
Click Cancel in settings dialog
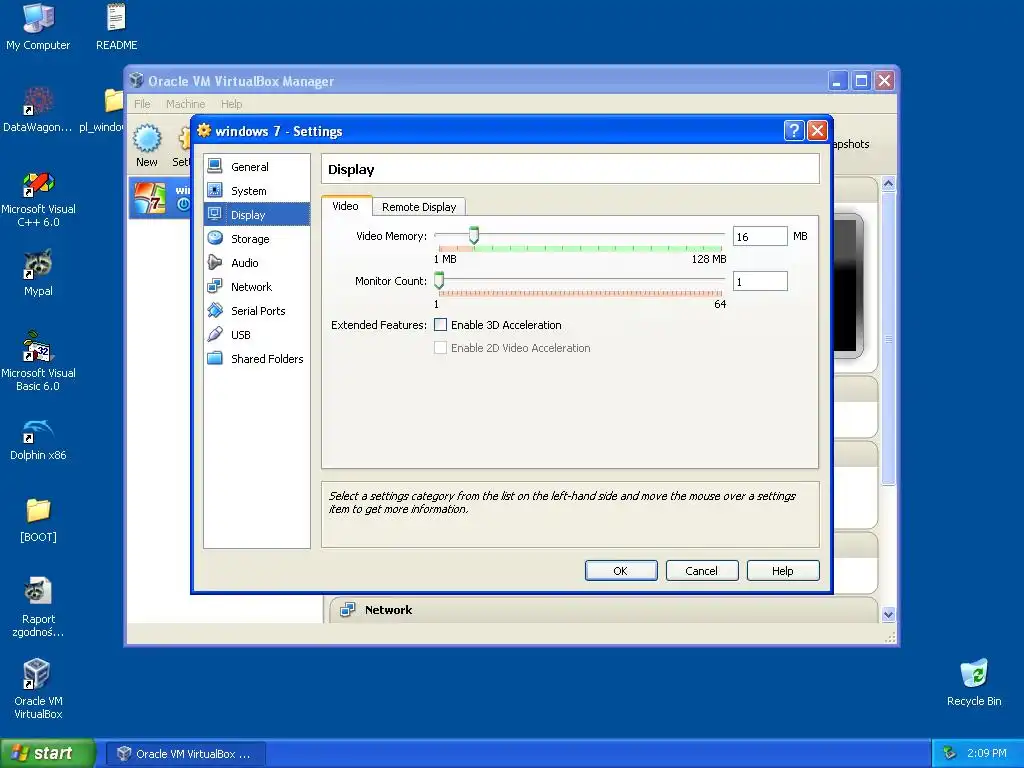701,570
